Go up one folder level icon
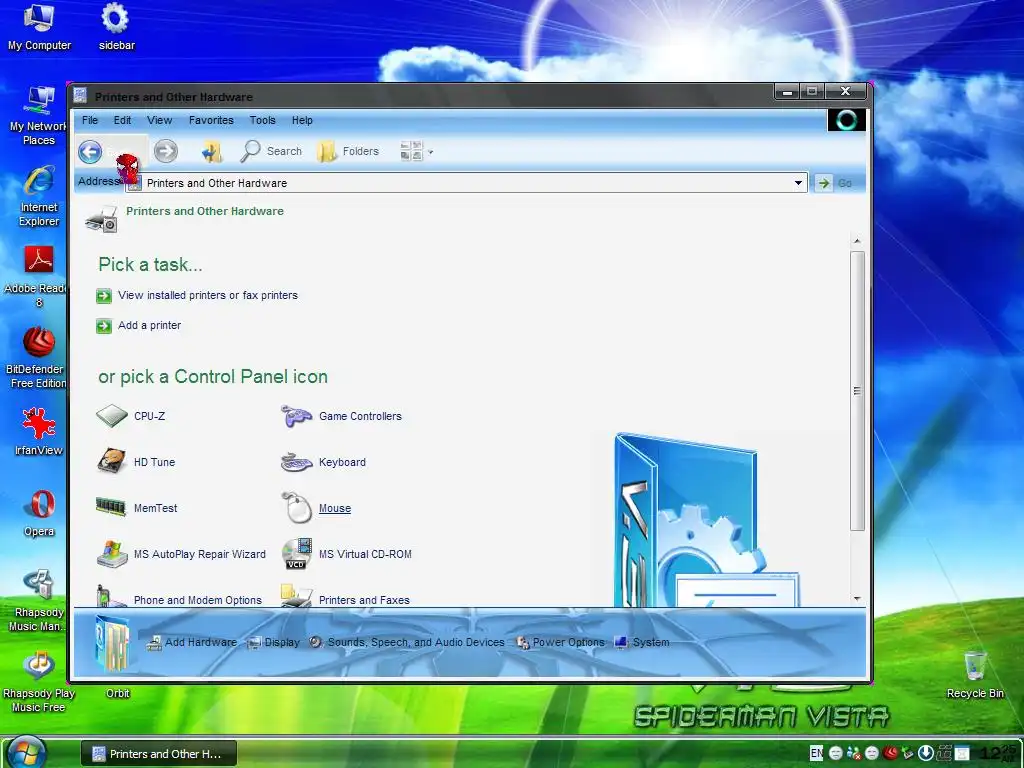 212,152
